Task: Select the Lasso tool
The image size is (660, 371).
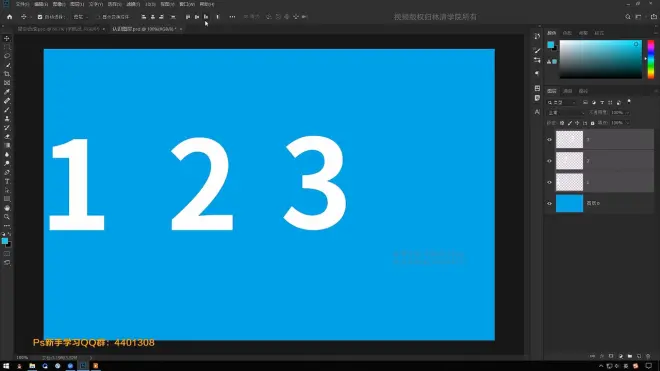Action: click(7, 56)
